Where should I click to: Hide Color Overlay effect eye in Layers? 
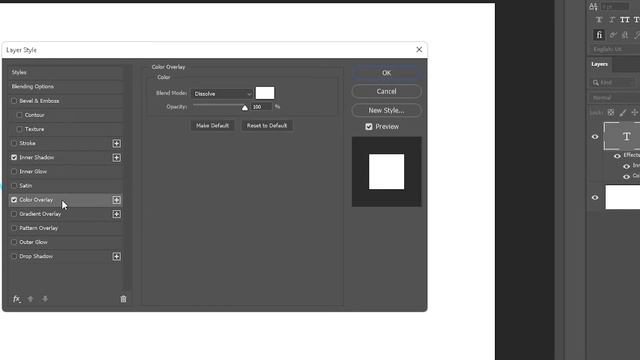coord(627,177)
